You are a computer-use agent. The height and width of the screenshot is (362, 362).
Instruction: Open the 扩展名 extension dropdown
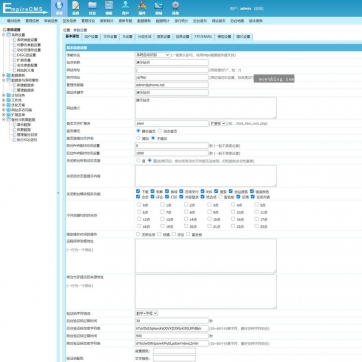218,124
